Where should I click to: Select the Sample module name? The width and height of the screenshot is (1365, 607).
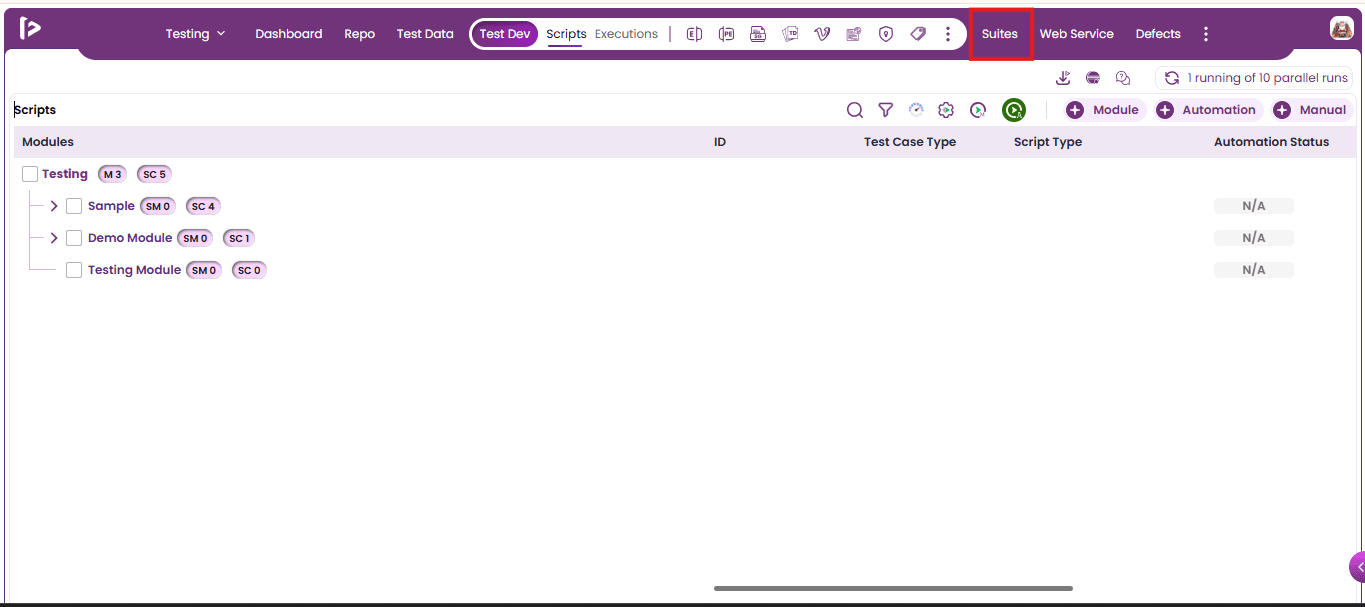coord(111,206)
